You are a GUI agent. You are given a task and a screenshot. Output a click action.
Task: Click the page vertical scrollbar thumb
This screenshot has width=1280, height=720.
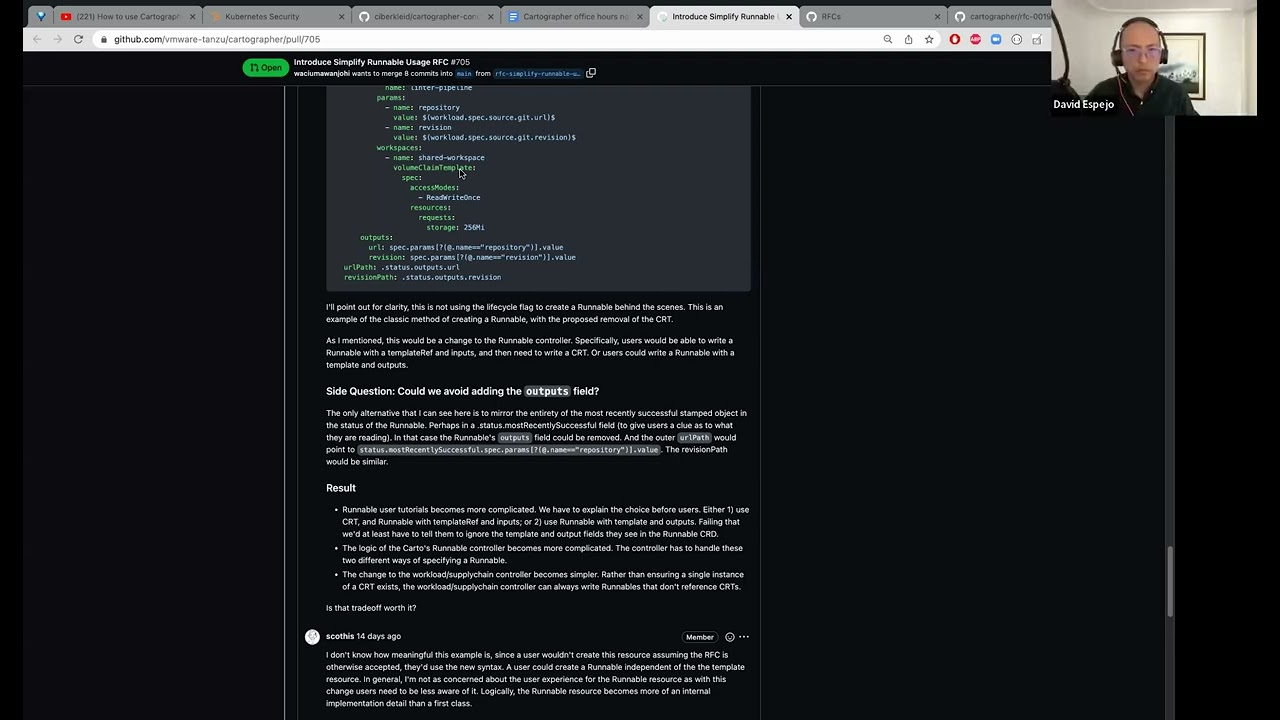pos(1171,580)
